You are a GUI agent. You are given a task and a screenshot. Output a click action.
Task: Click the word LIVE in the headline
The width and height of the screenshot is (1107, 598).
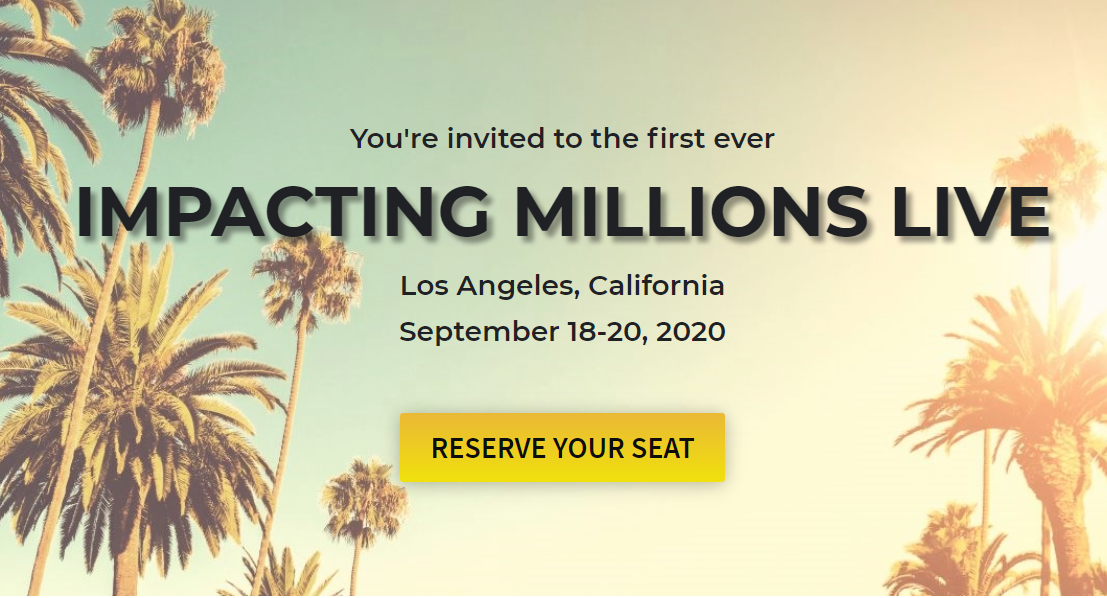pyautogui.click(x=971, y=212)
